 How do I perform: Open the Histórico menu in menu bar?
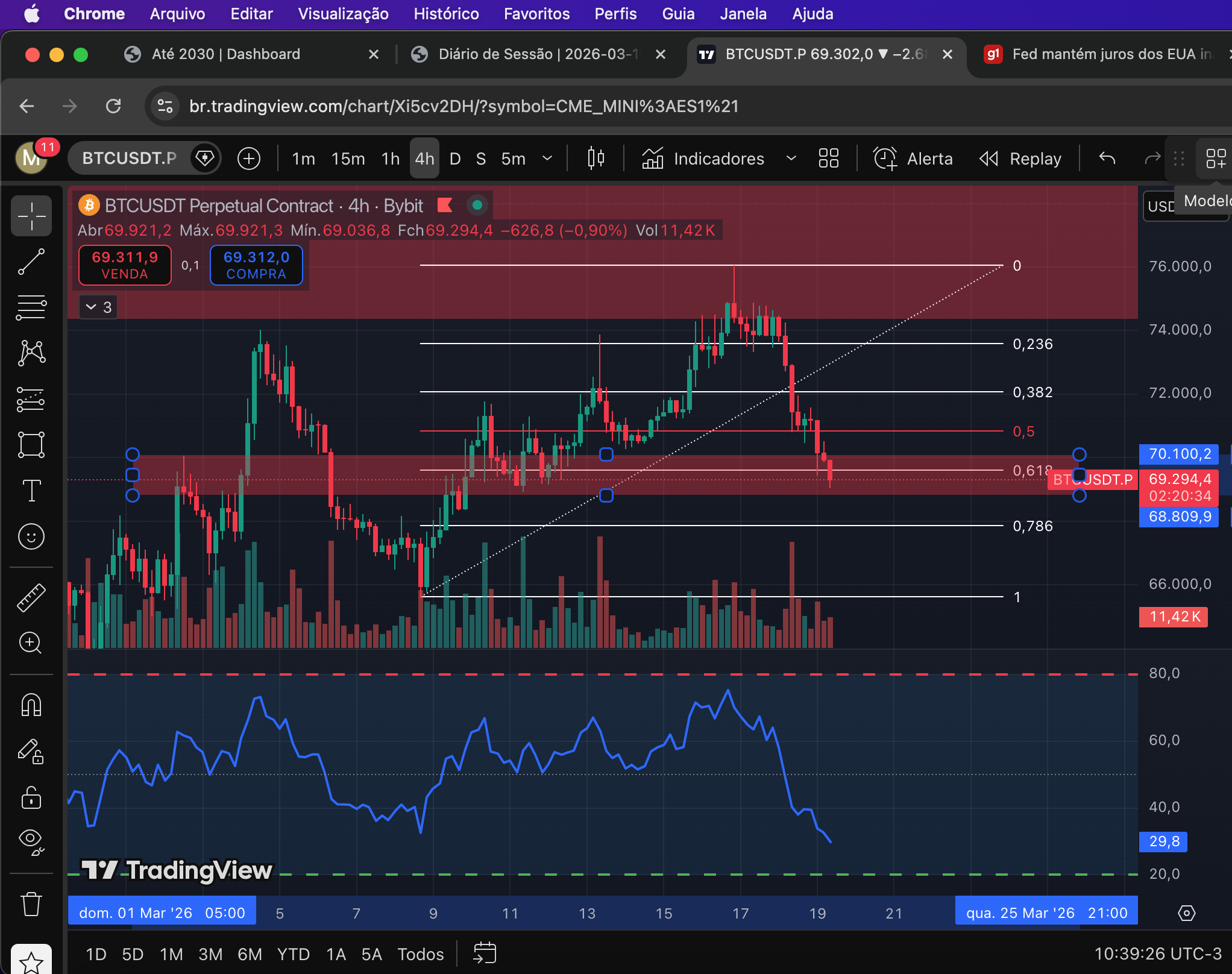click(x=446, y=14)
